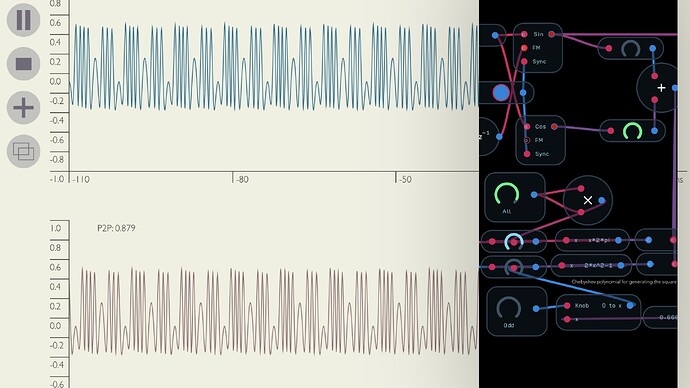The image size is (690, 388).
Task: Adjust the 'All' green knob
Action: point(506,194)
